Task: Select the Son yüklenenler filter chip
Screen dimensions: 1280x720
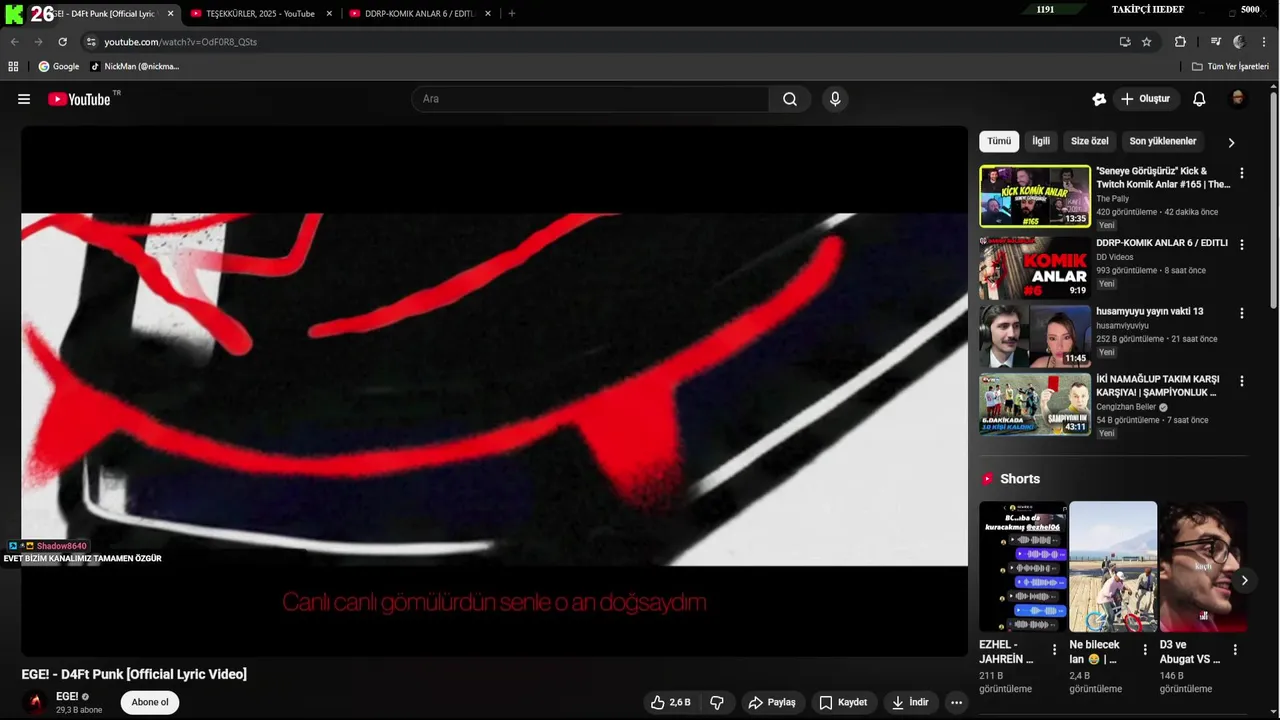Action: [x=1163, y=141]
